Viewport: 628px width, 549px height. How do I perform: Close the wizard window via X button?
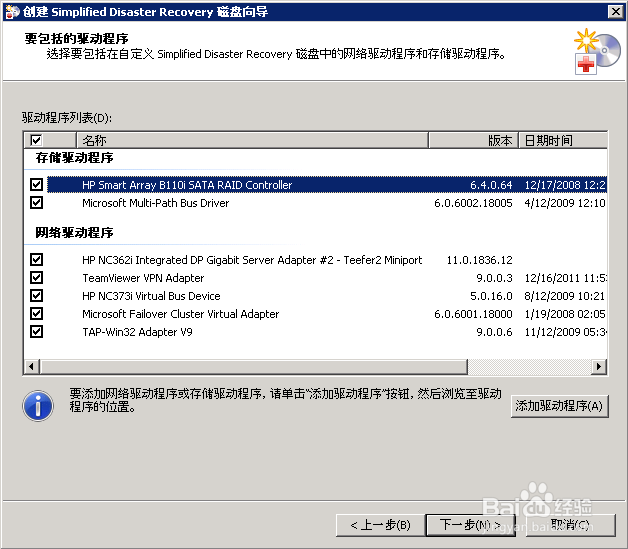[x=616, y=12]
